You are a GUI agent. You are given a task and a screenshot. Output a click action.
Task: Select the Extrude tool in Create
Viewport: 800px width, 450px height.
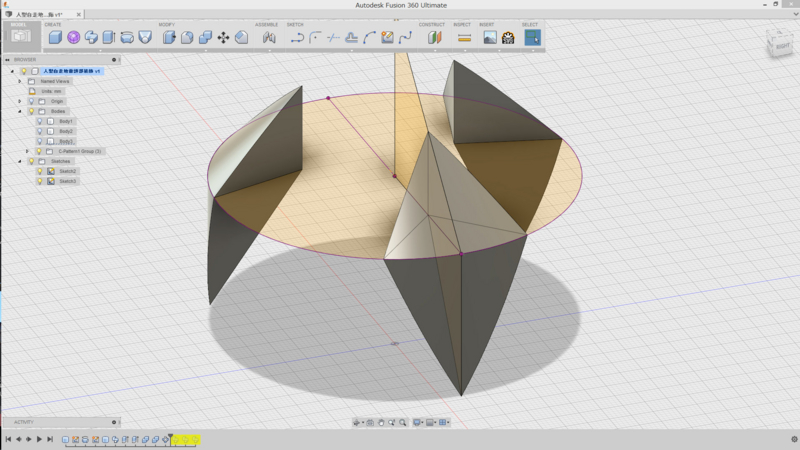(x=109, y=37)
